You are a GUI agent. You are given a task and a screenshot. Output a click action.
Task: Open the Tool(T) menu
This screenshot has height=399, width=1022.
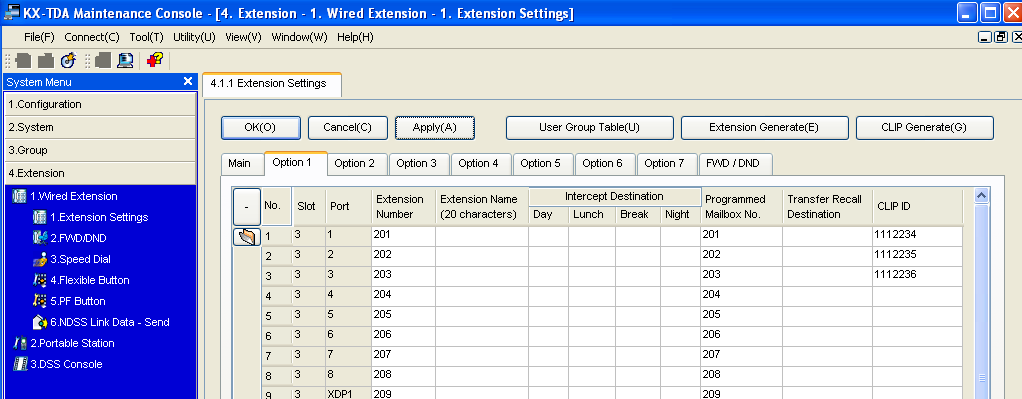coord(146,37)
